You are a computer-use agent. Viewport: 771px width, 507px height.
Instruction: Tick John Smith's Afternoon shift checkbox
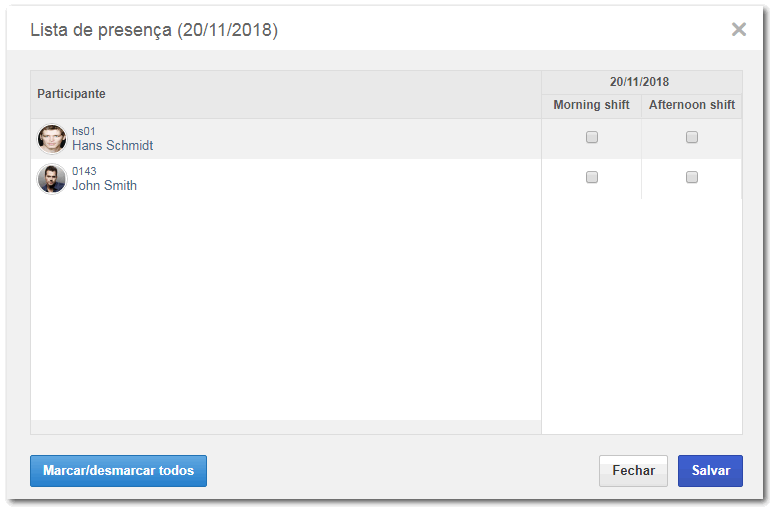coord(692,177)
